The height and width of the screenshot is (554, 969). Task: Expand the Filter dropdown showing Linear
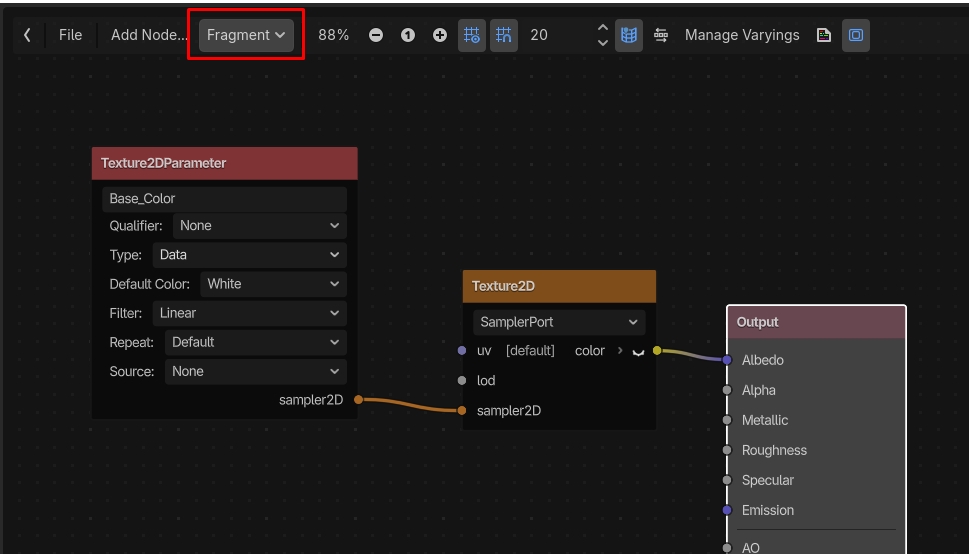pos(250,313)
